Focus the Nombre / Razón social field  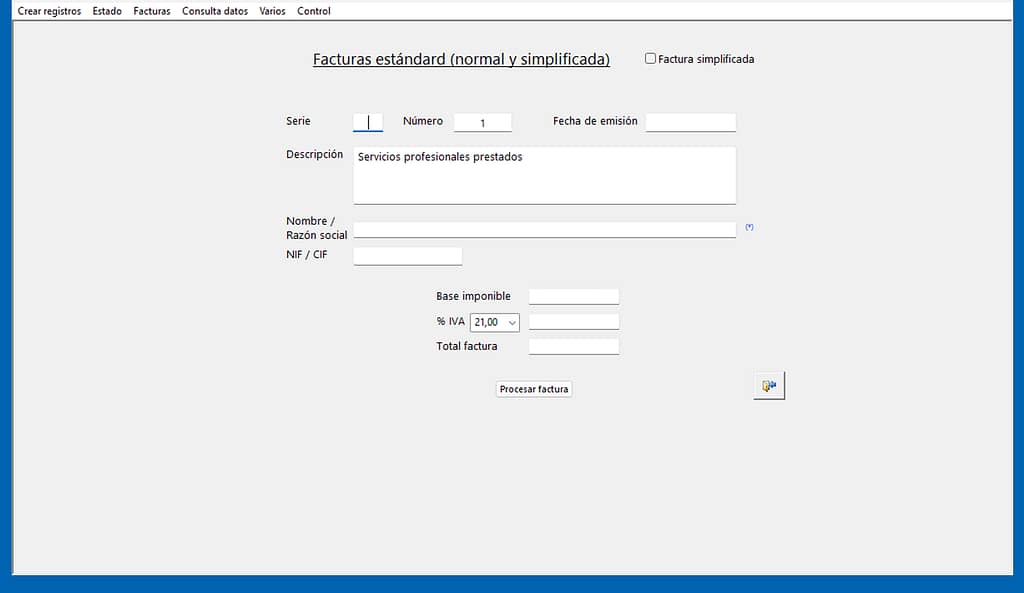[544, 229]
